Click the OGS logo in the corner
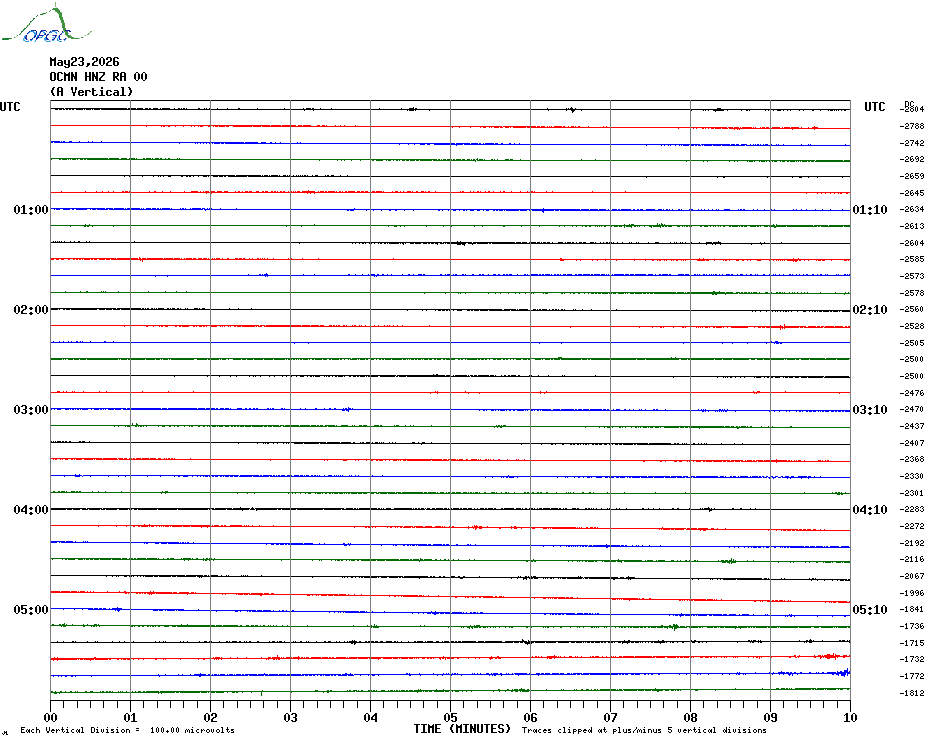Viewport: 930px width, 744px height. (46, 24)
